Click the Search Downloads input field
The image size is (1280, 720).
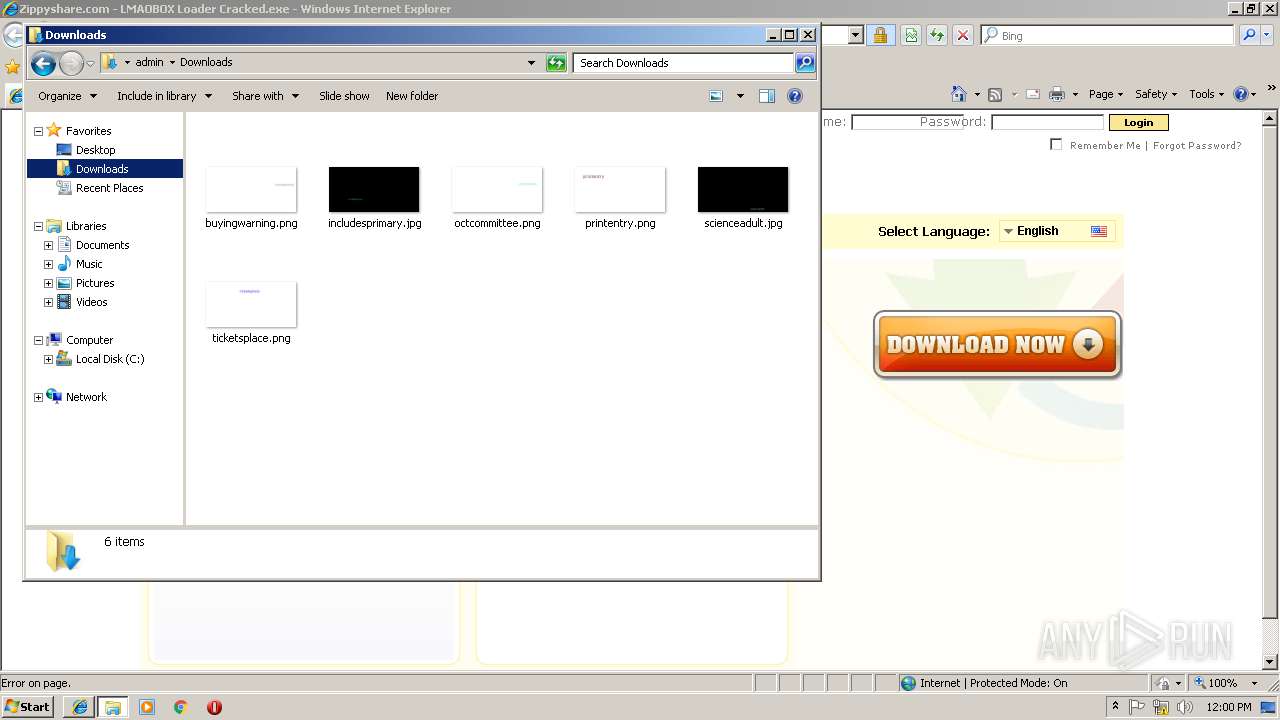pos(684,63)
